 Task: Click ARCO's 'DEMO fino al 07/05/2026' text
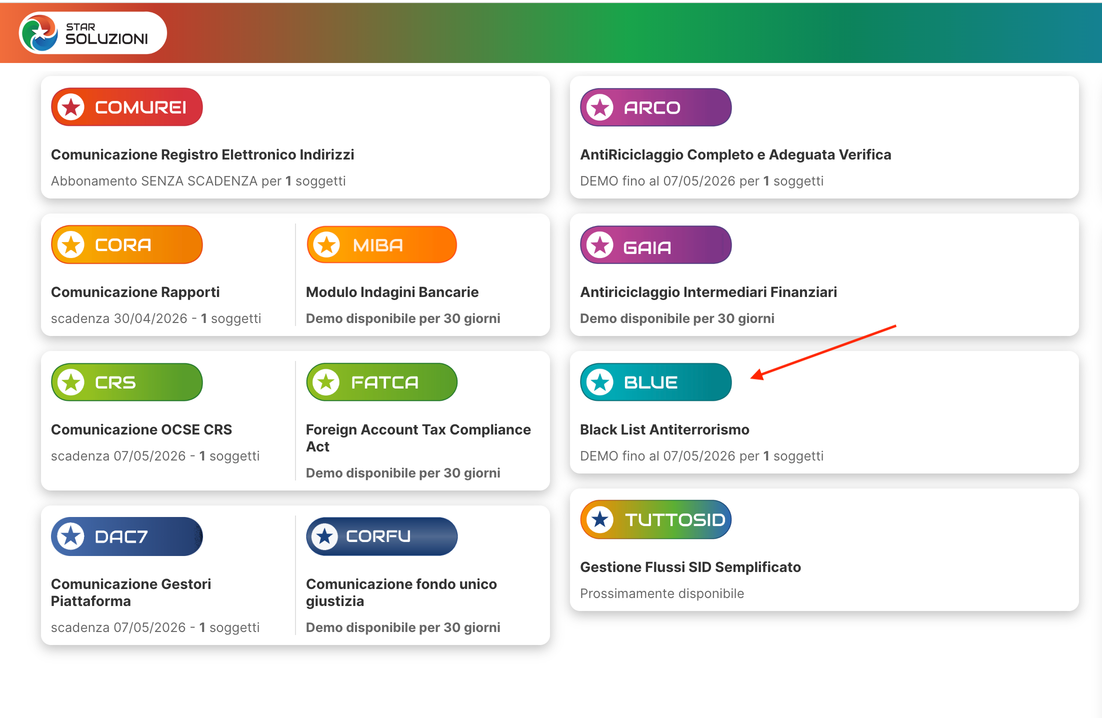pyautogui.click(x=657, y=181)
